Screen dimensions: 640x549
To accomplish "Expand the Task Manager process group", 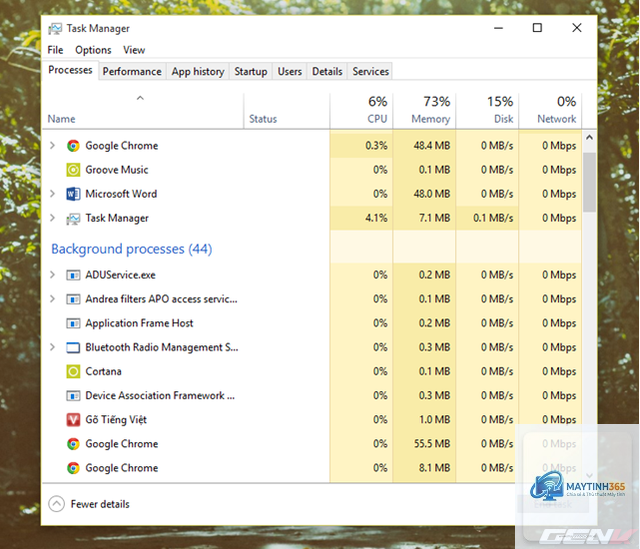I will (x=52, y=218).
